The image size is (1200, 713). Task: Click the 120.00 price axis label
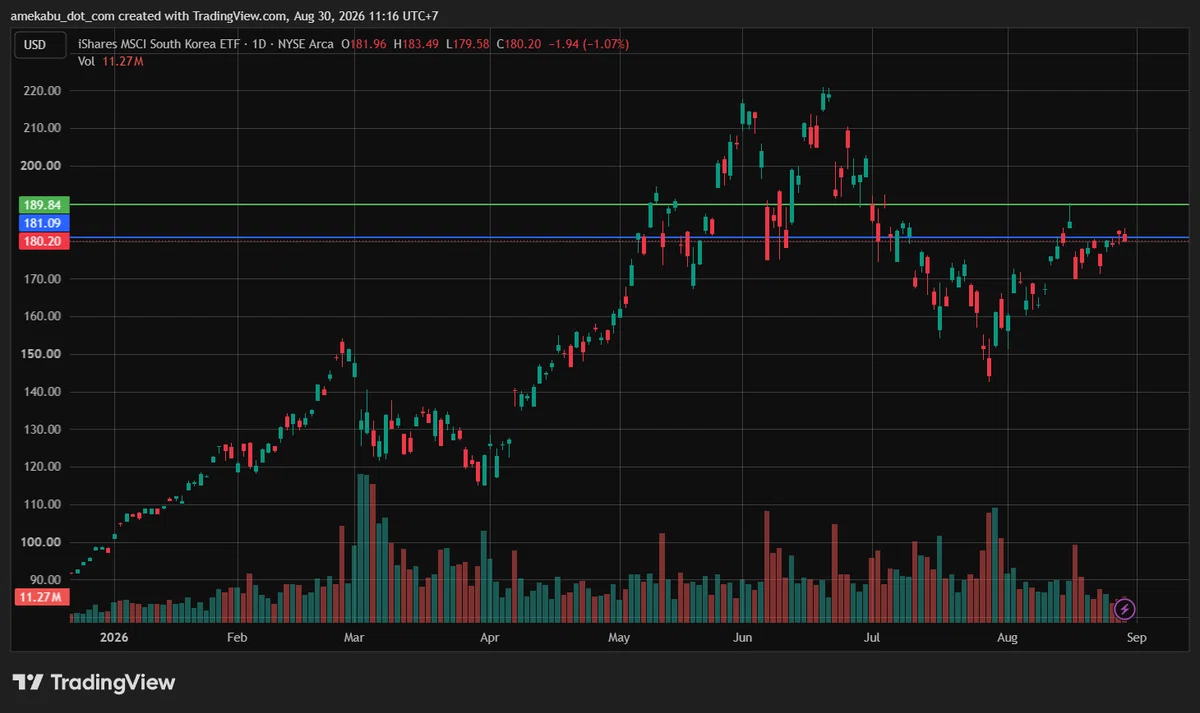[x=41, y=467]
